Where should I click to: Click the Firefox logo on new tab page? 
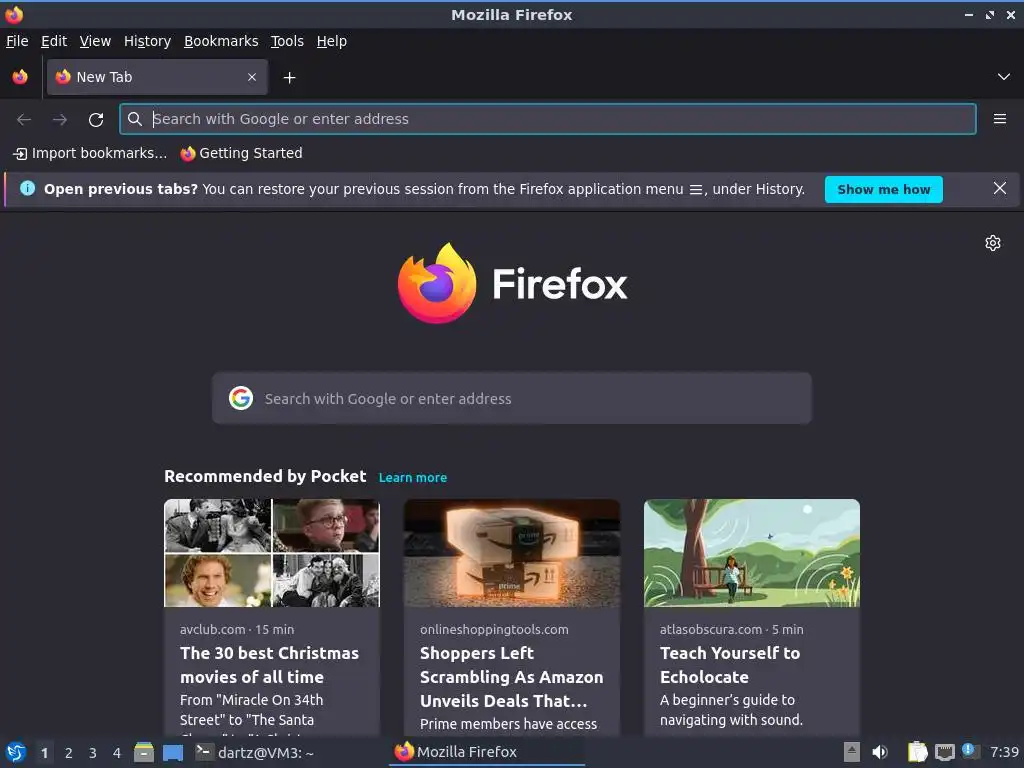[512, 283]
